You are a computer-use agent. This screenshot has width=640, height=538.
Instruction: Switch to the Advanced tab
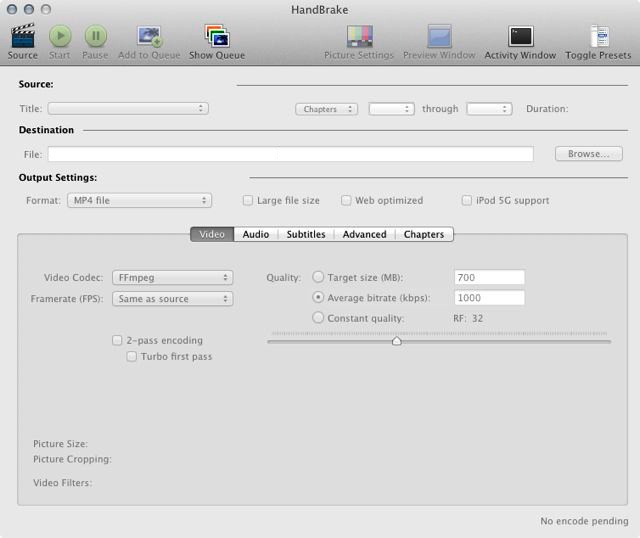(364, 234)
